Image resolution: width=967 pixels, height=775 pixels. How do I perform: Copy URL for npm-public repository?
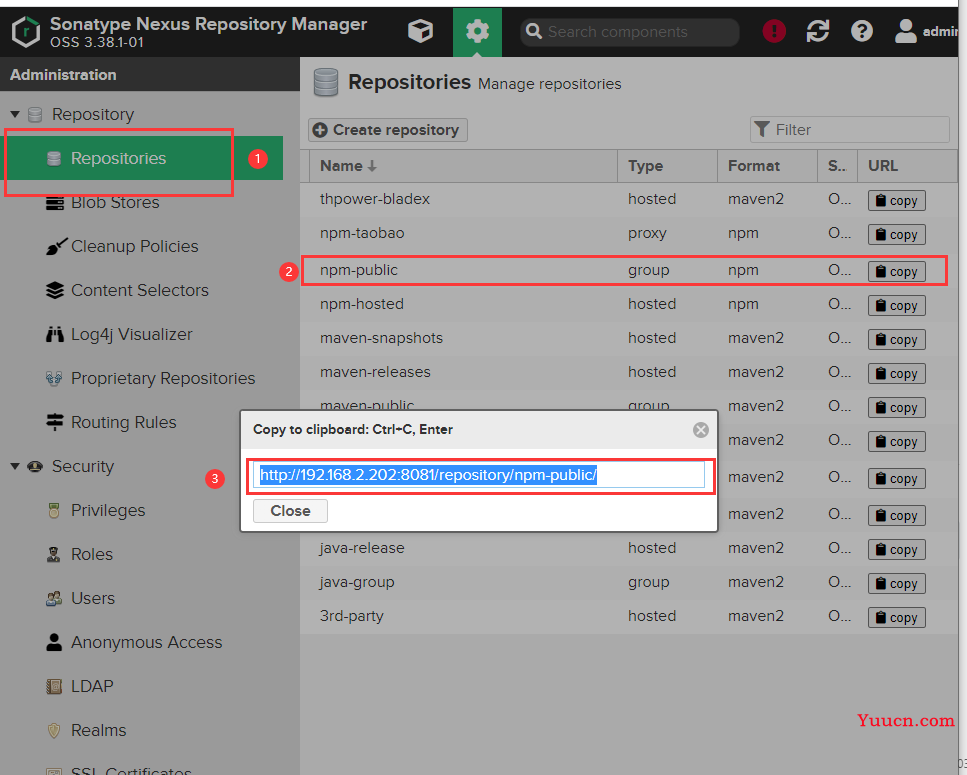coord(897,271)
